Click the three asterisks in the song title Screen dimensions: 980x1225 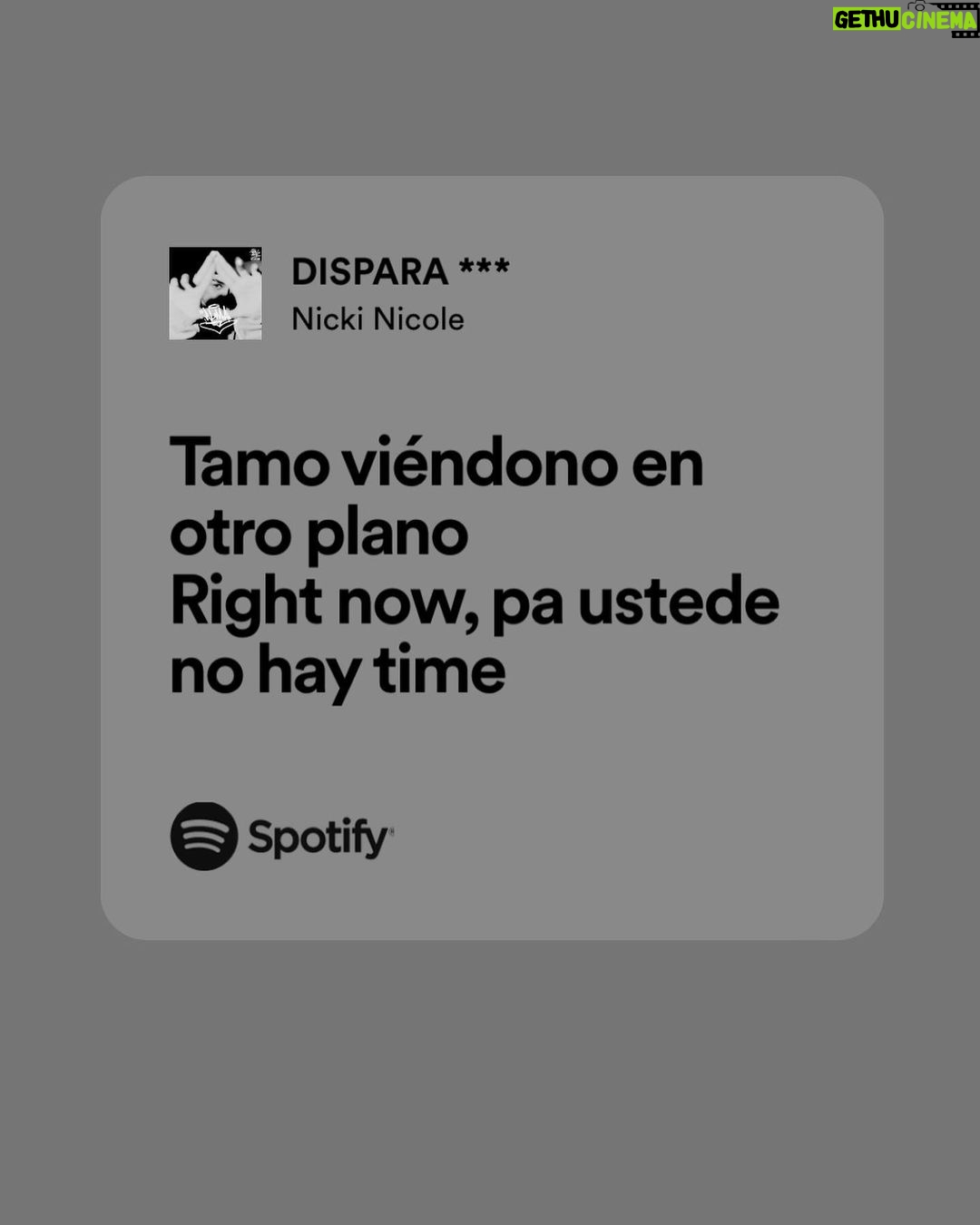485,267
